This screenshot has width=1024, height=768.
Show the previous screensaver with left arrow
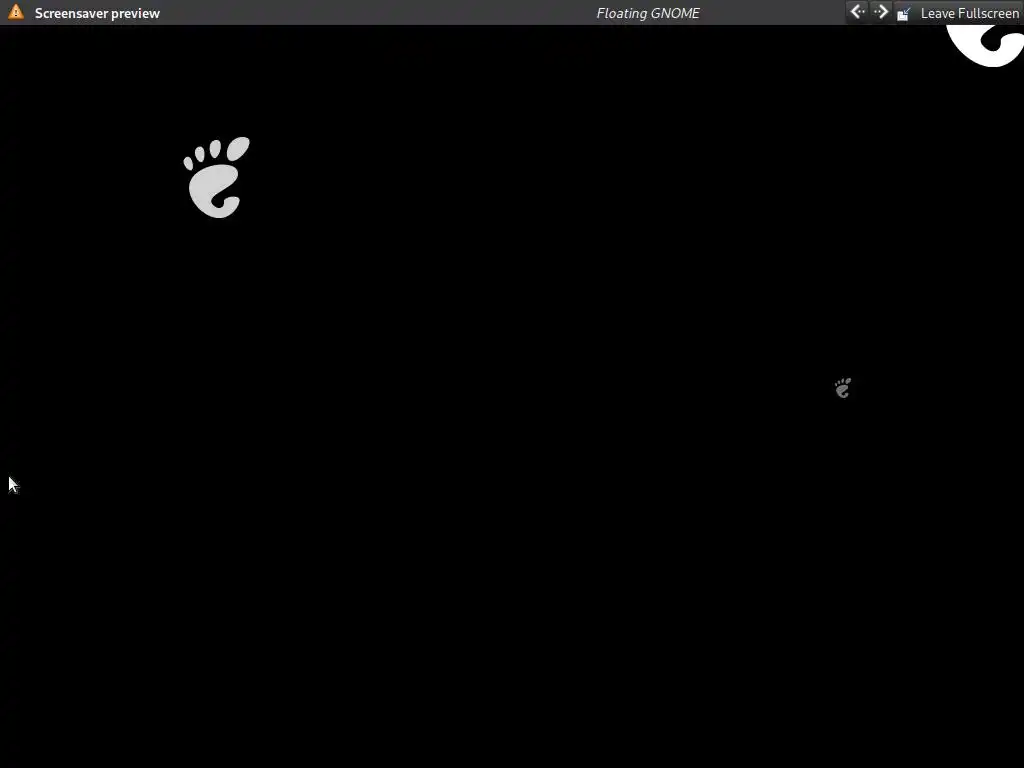857,12
